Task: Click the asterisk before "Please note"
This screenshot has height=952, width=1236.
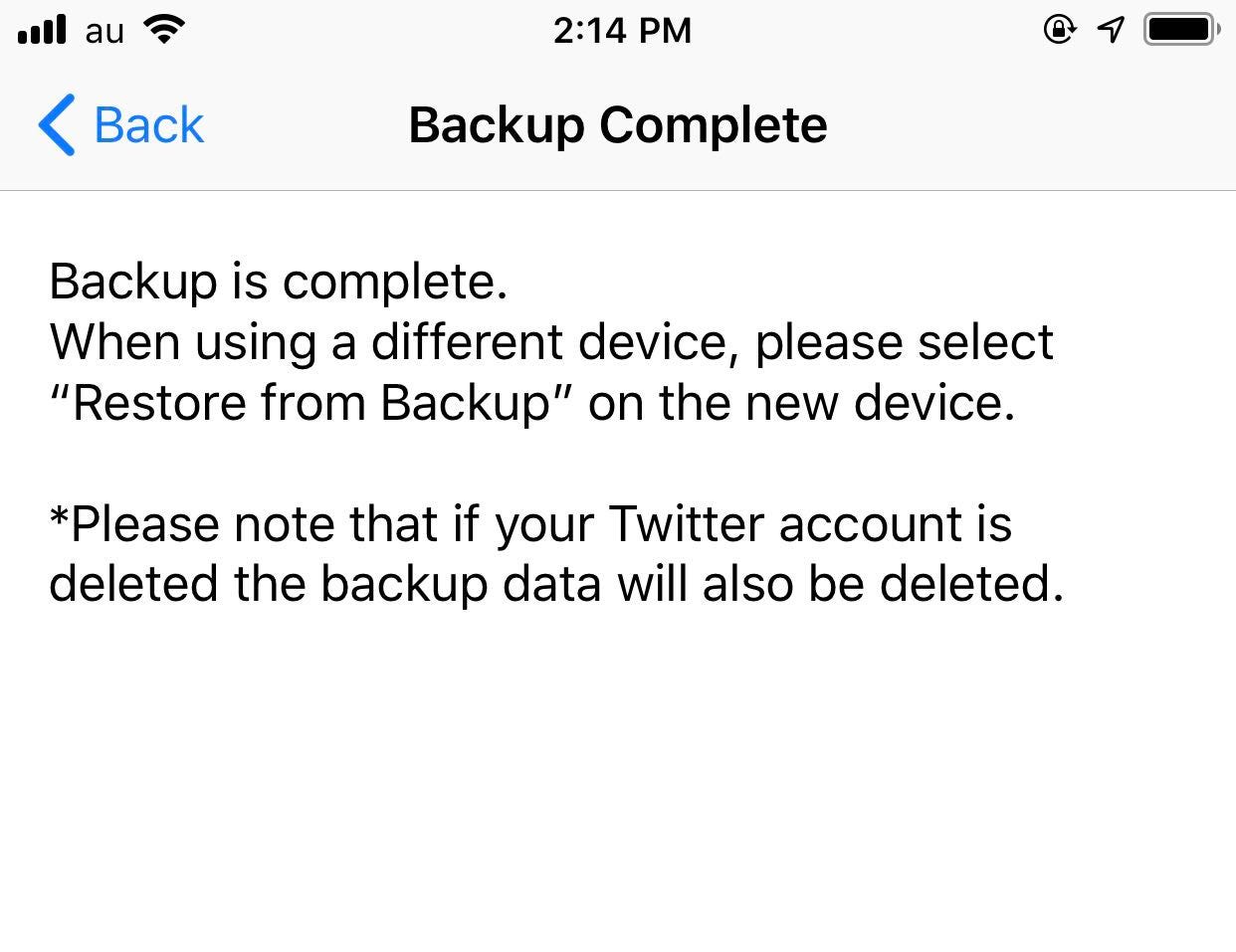Action: click(x=60, y=518)
